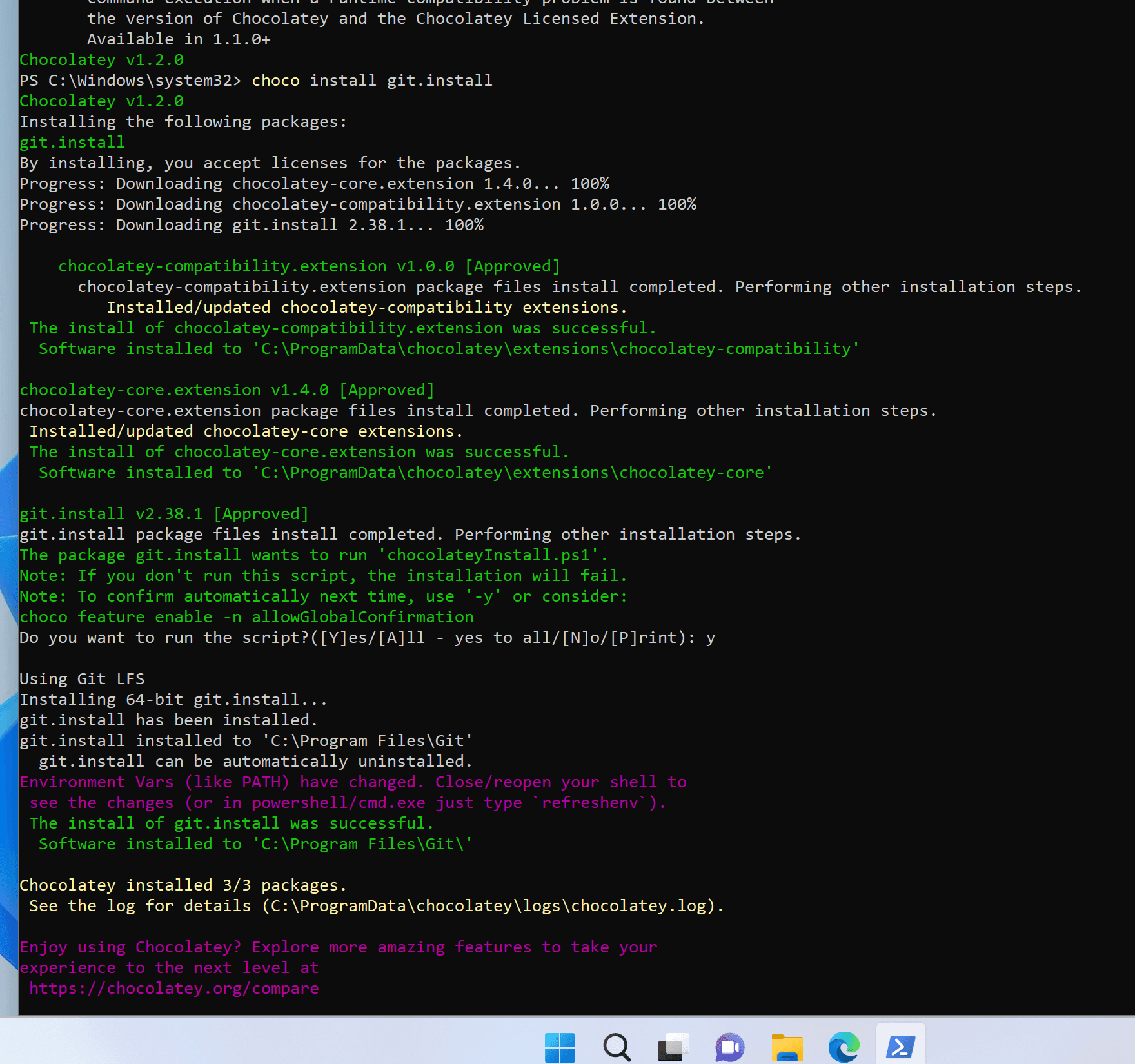The image size is (1135, 1064).
Task: Click 'chocolatey-compatibility.extension v1.0.0 [Approved]' line
Action: pyautogui.click(x=309, y=266)
